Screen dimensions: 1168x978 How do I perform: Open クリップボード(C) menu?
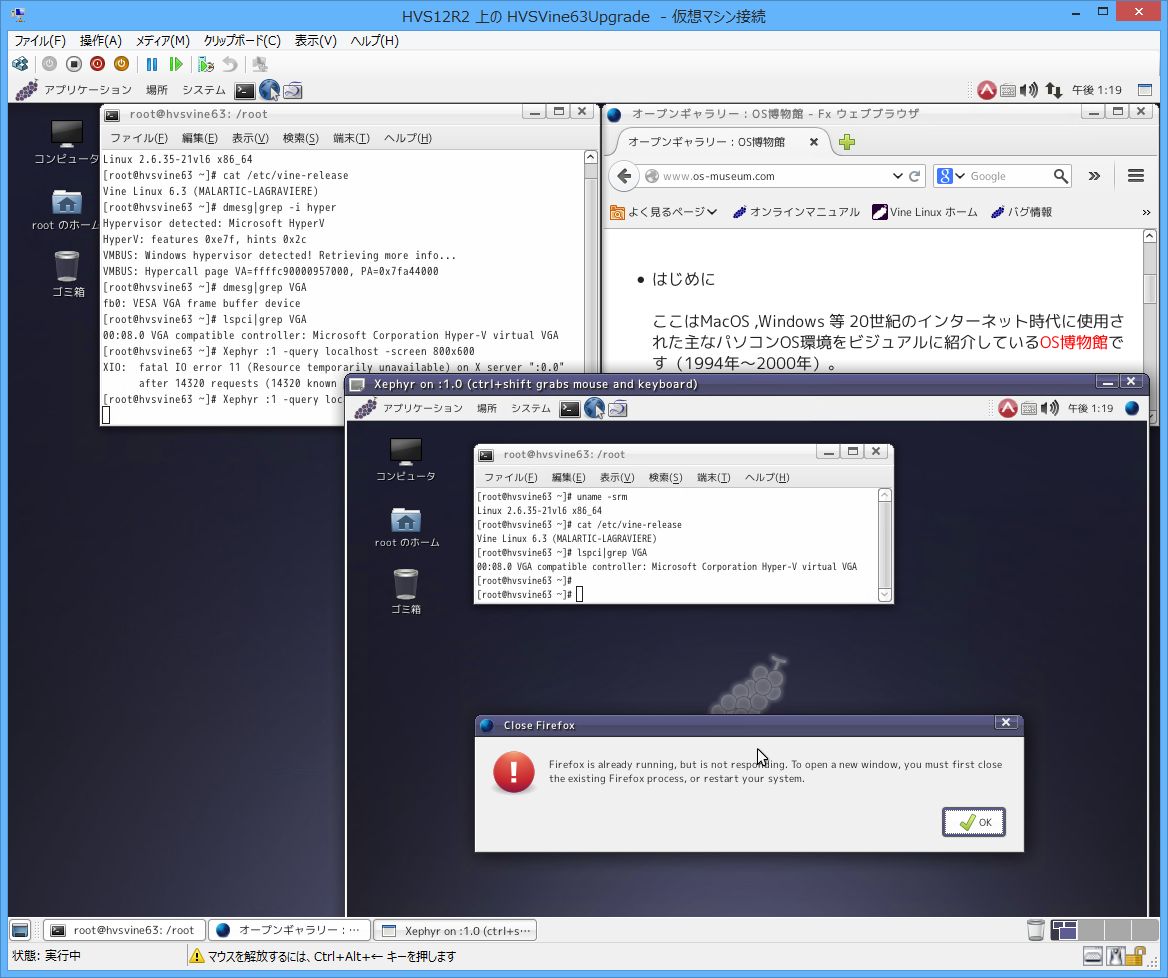pos(242,41)
